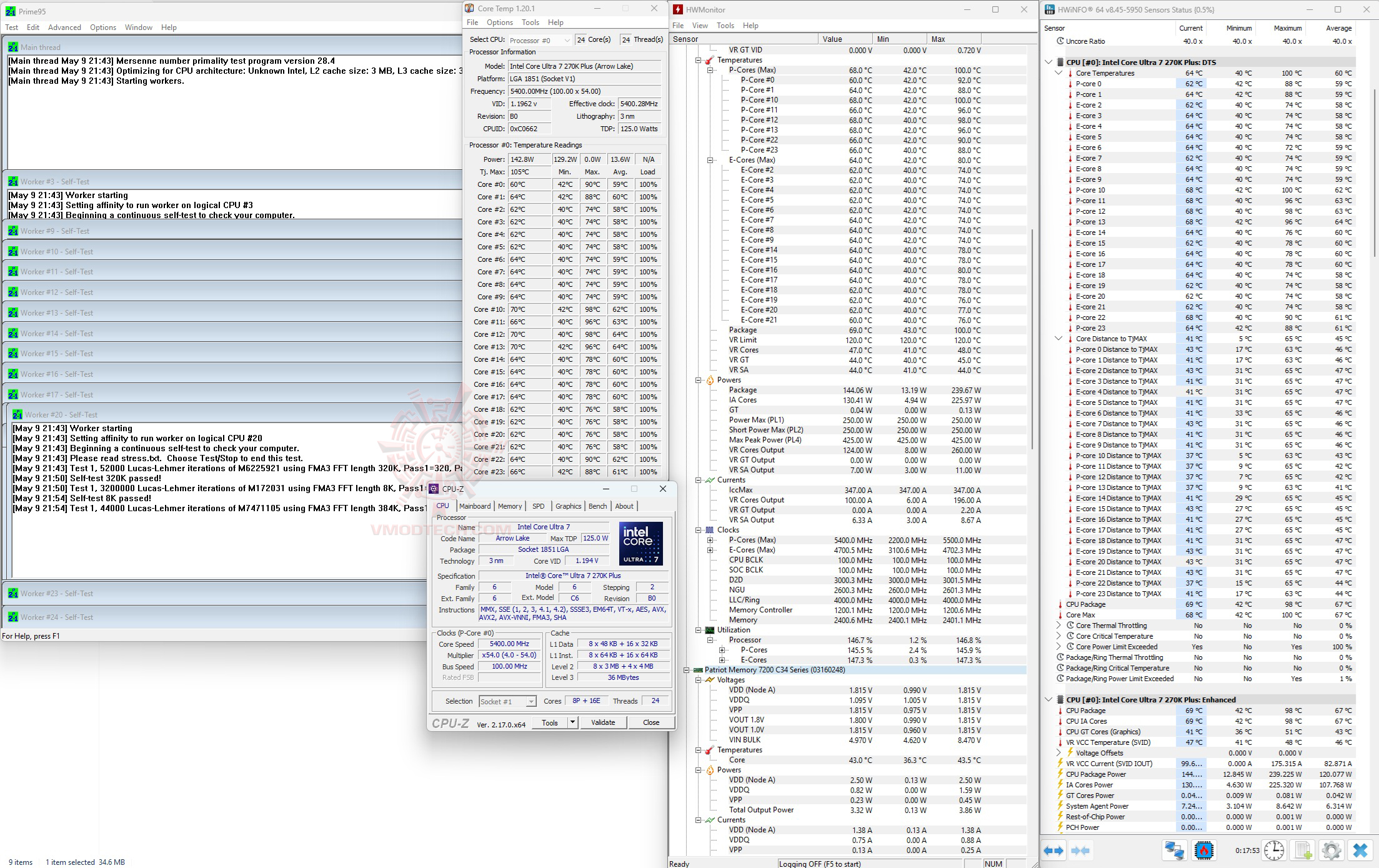The image size is (1379, 868).
Task: Click the Worker #20 Self-Test window icon
Action: click(x=17, y=414)
